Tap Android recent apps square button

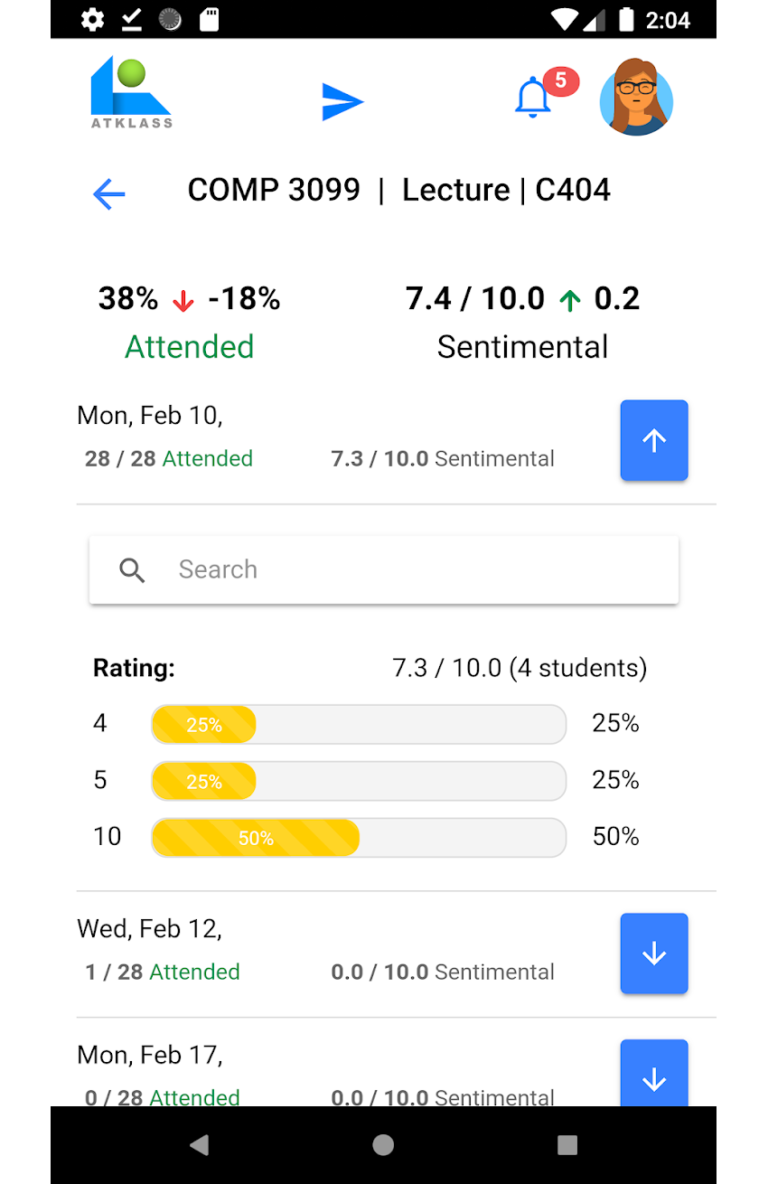click(567, 1145)
